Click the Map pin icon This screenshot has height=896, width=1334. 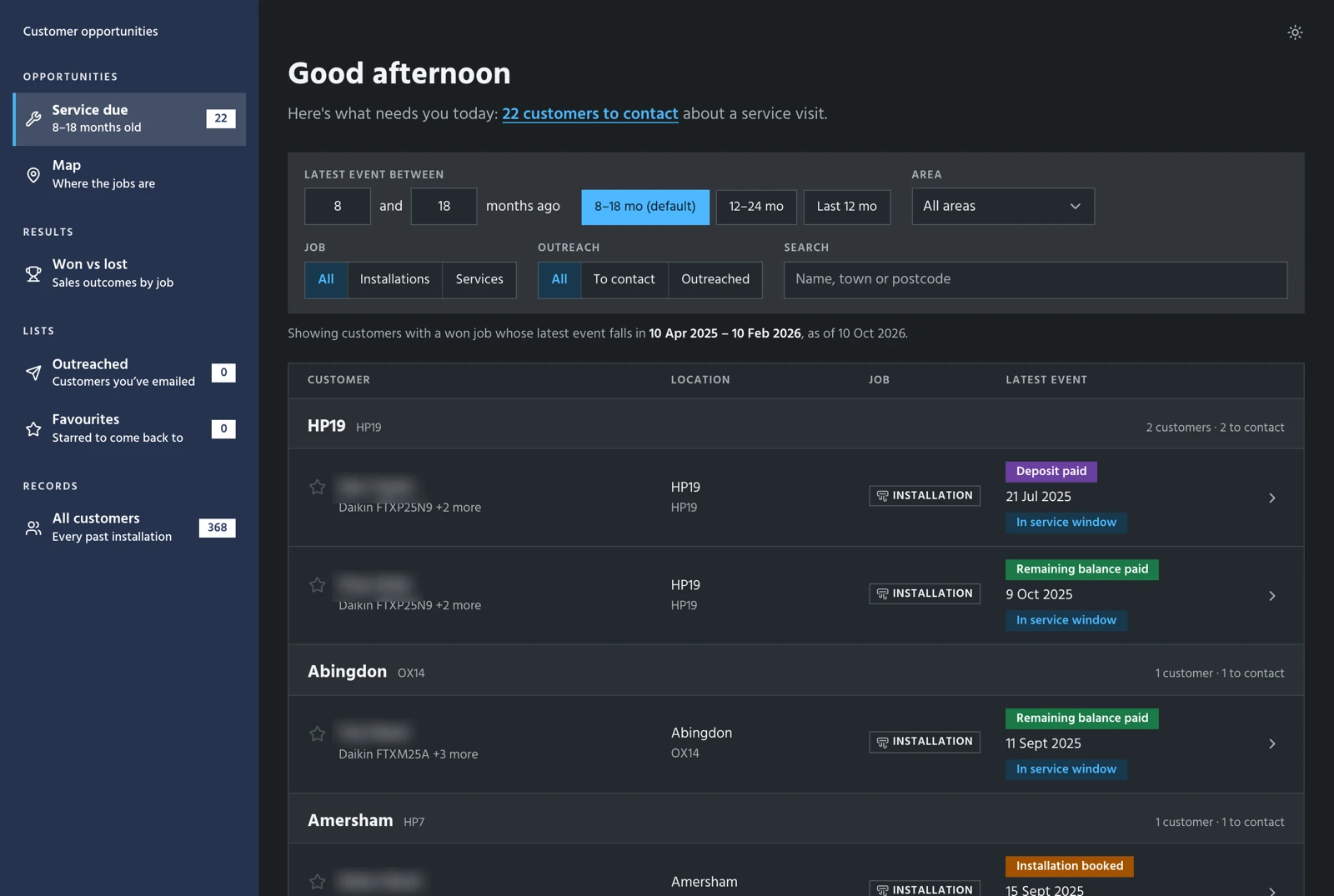[33, 174]
